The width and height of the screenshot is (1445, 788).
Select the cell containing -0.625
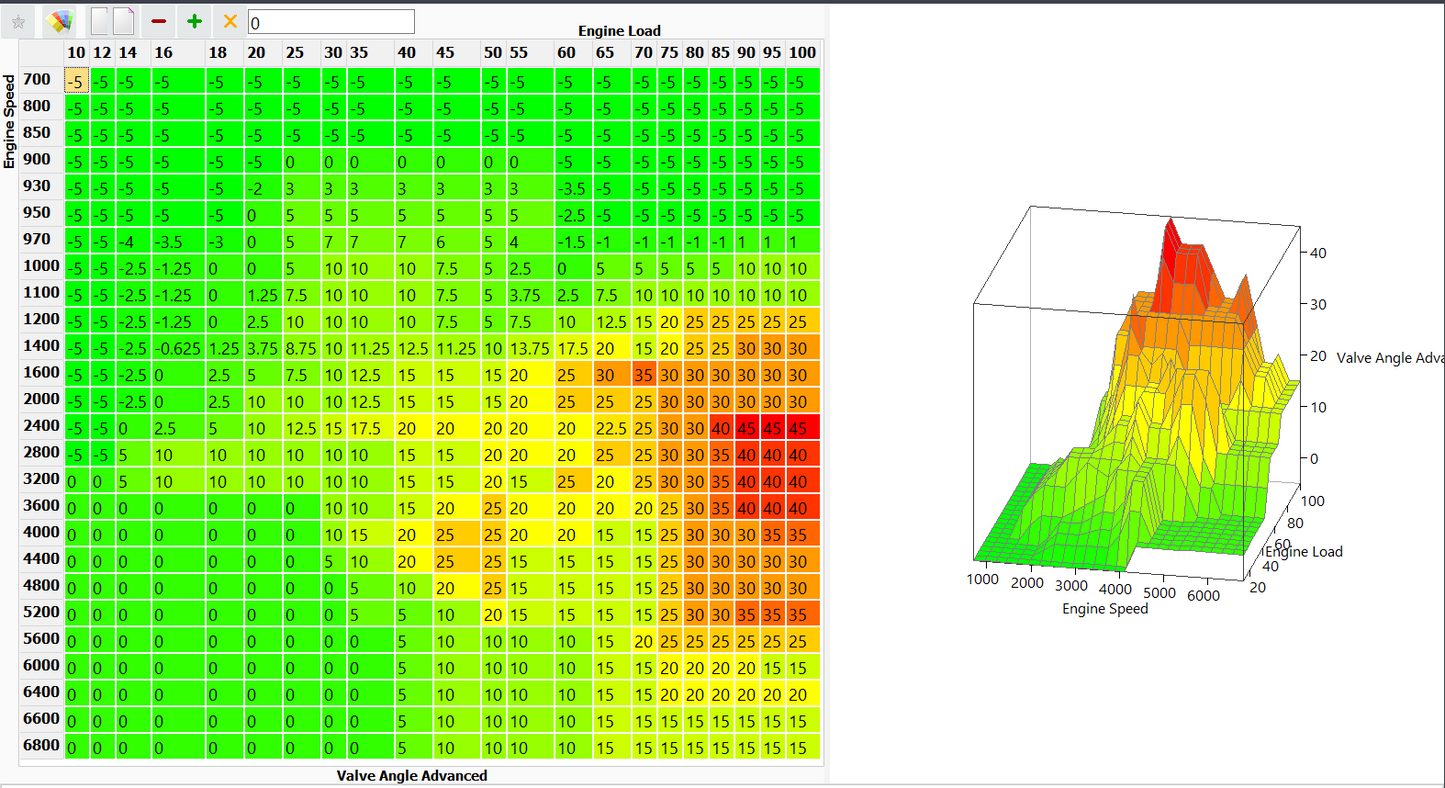click(x=177, y=349)
